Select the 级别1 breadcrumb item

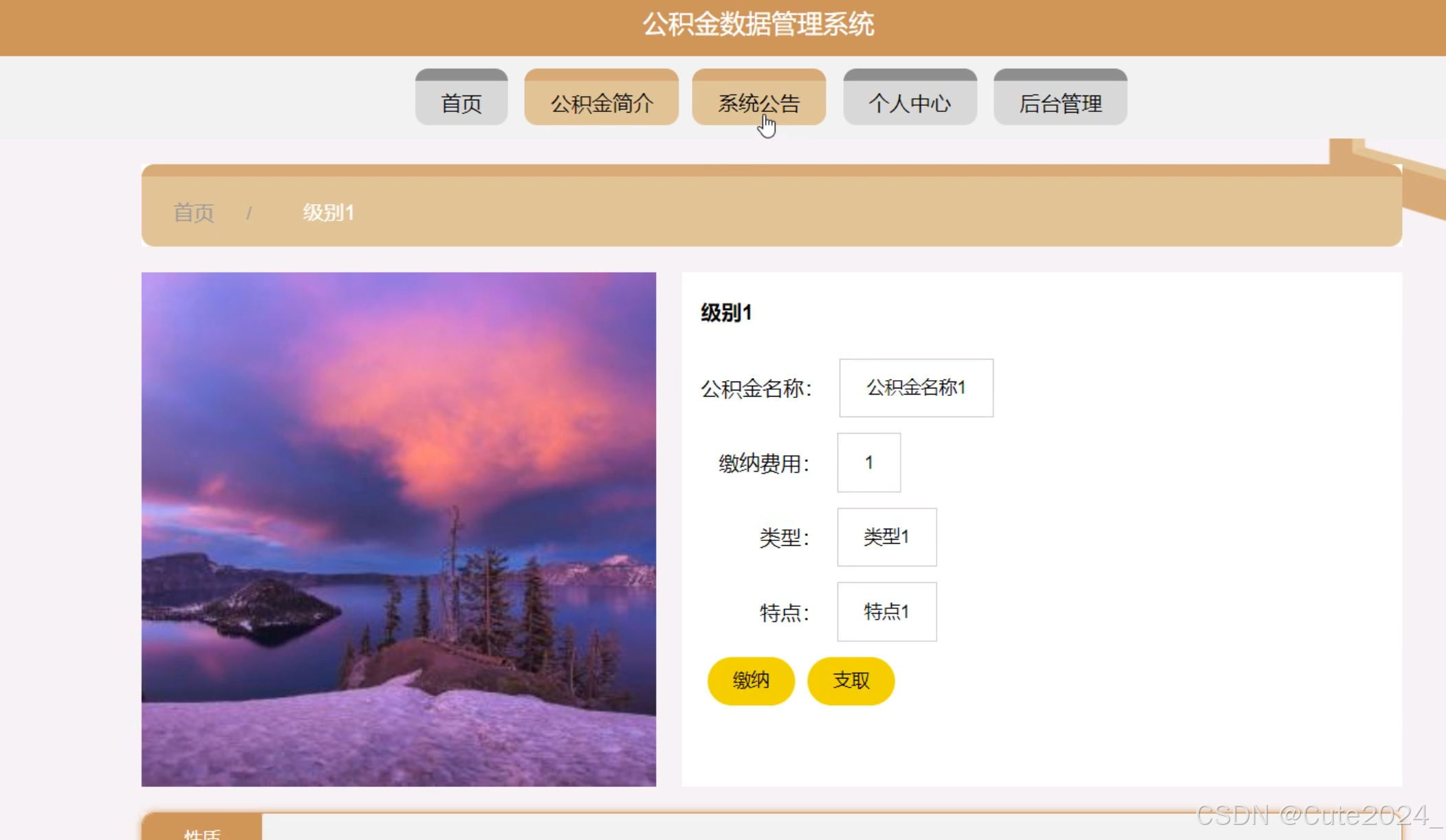[x=329, y=213]
